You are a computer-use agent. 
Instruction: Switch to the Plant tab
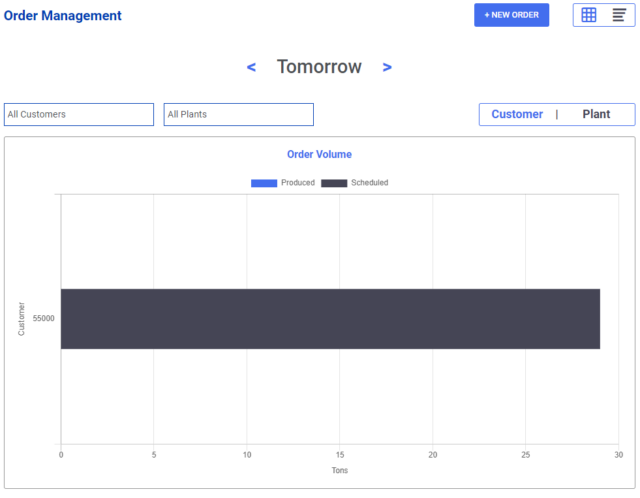[x=596, y=114]
